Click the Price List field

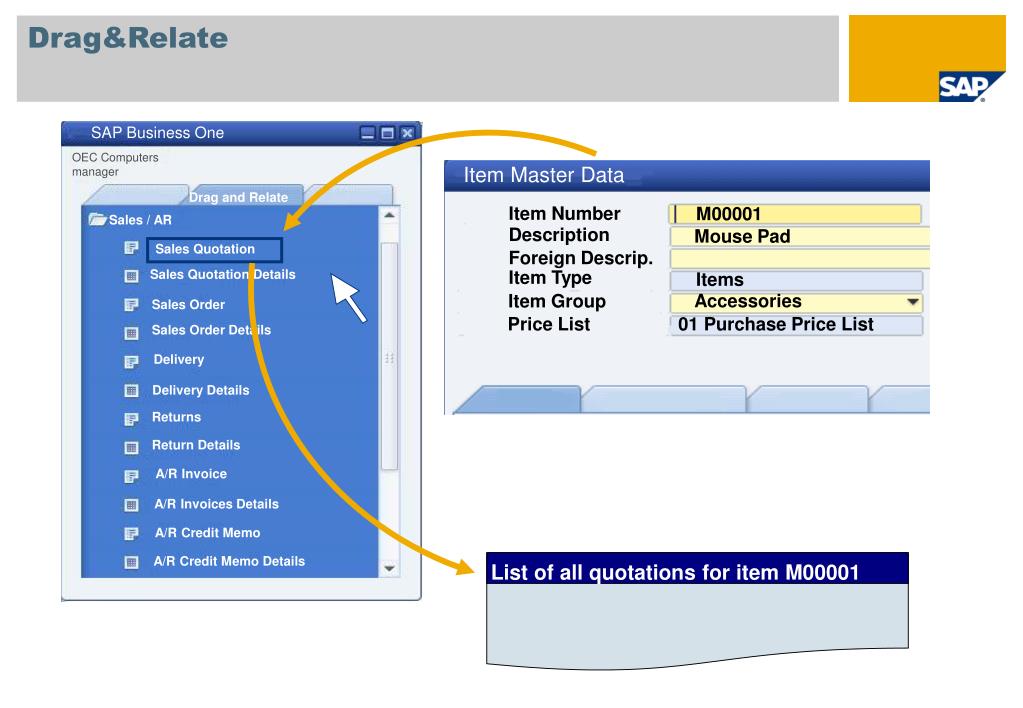(796, 325)
